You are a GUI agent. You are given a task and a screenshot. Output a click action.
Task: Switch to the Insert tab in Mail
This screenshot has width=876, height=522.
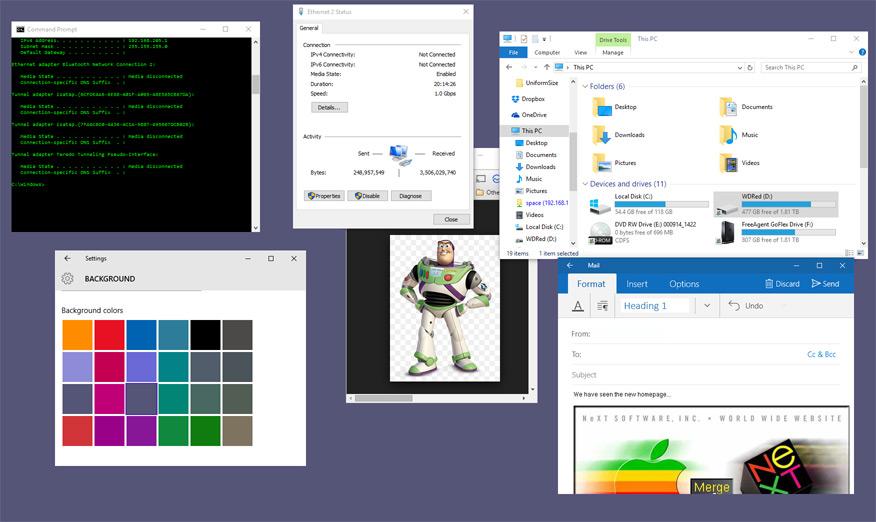coord(636,284)
